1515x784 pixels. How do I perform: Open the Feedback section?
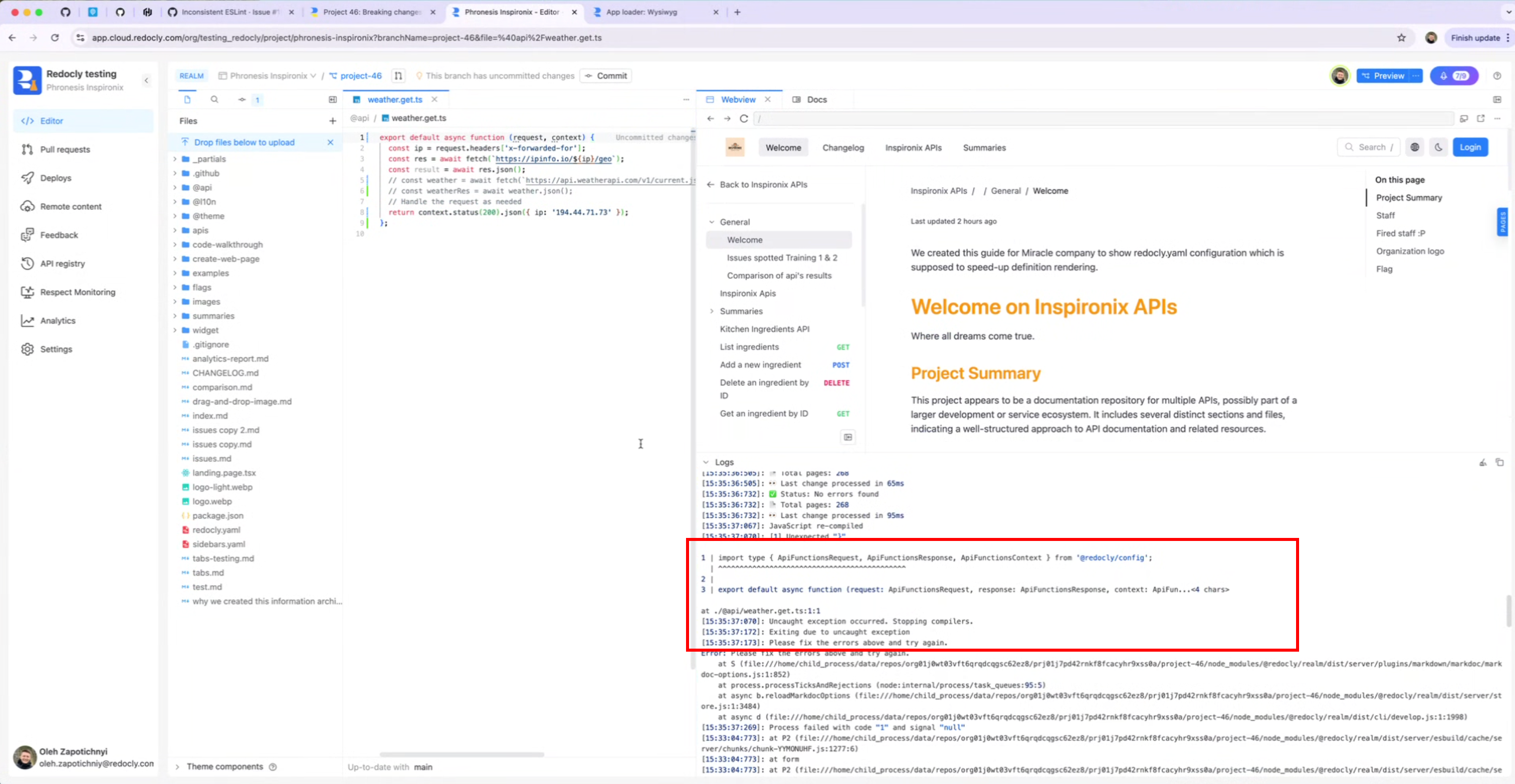coord(83,234)
